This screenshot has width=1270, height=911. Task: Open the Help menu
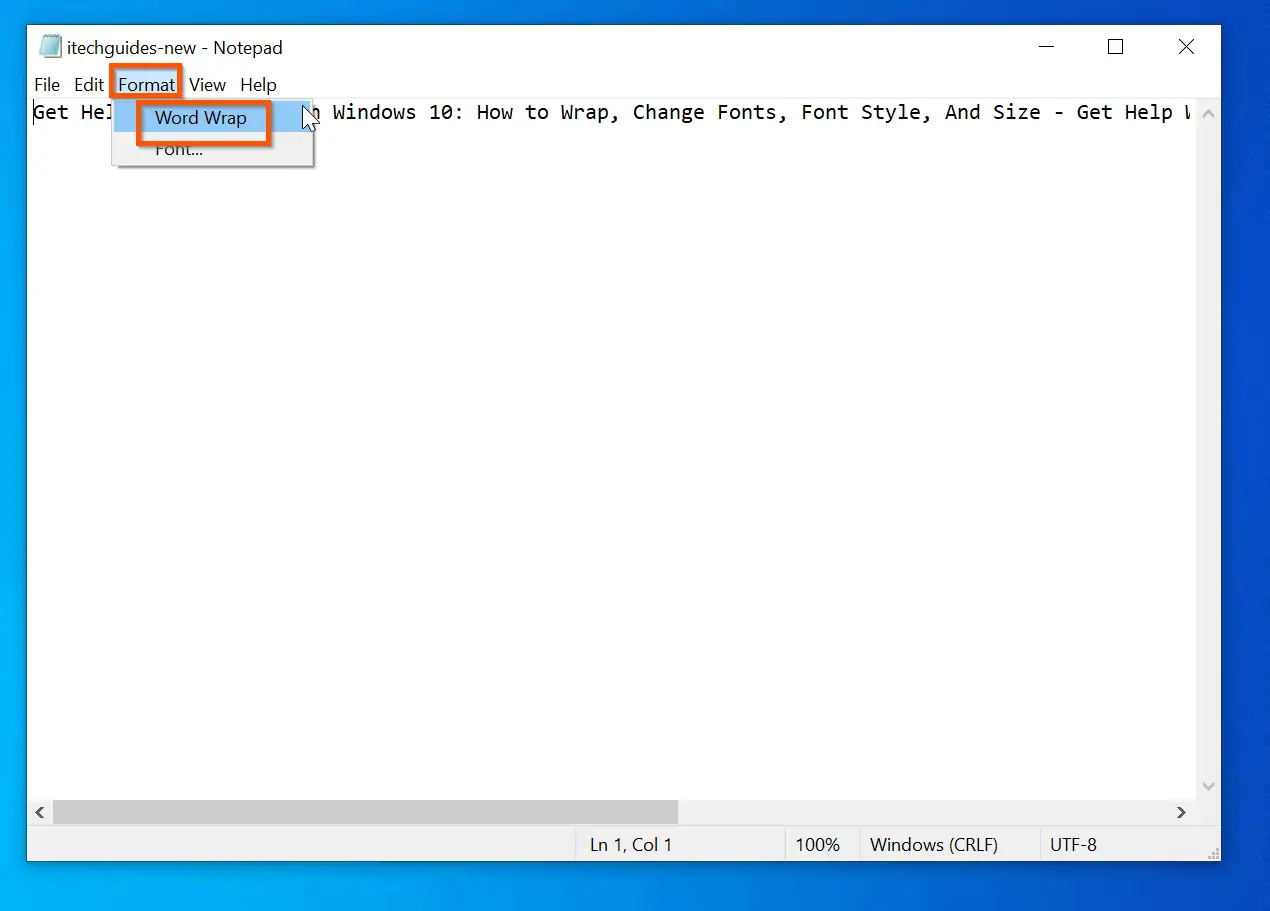tap(258, 85)
